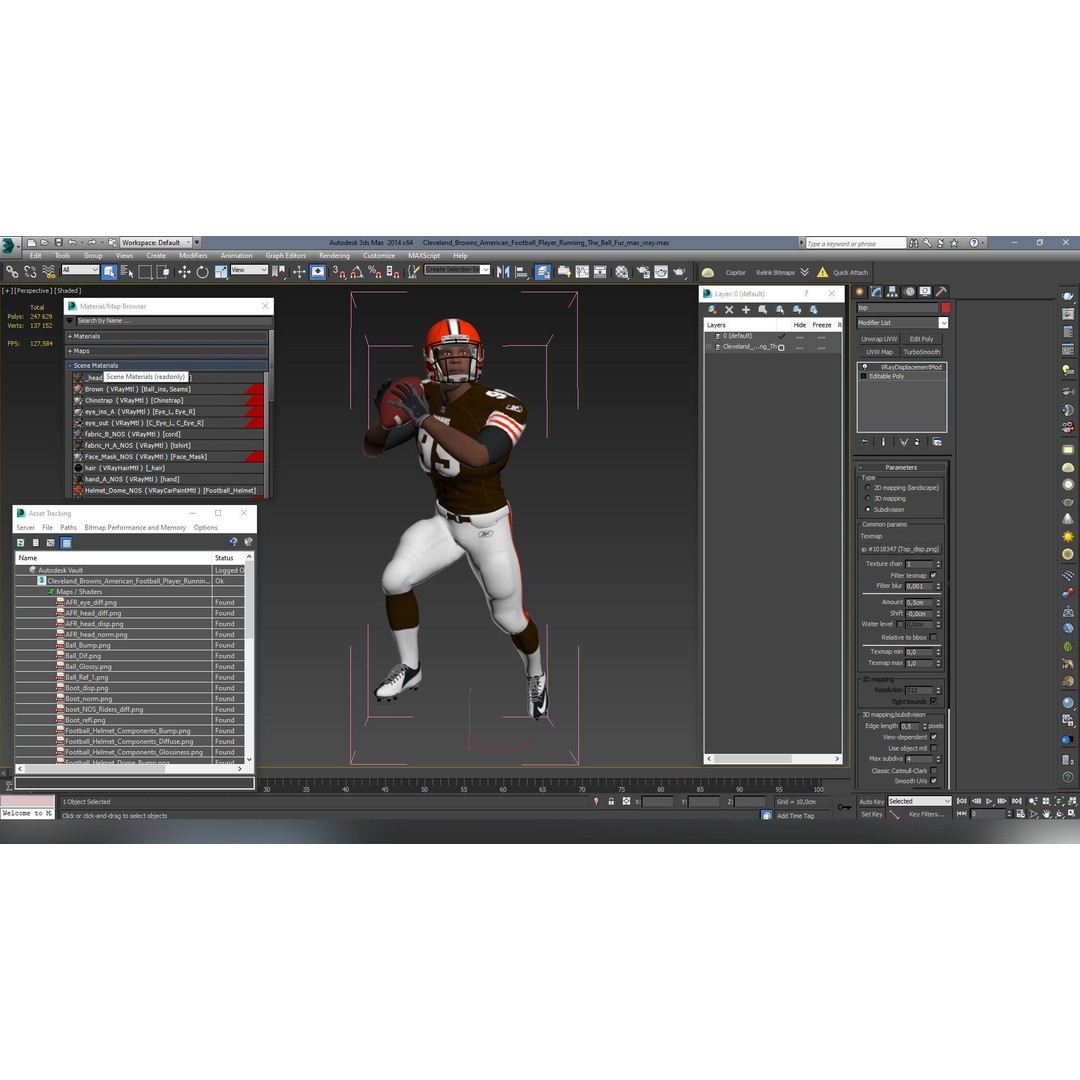This screenshot has height=1080, width=1080.
Task: Activate the Select Object tool
Action: coord(109,272)
